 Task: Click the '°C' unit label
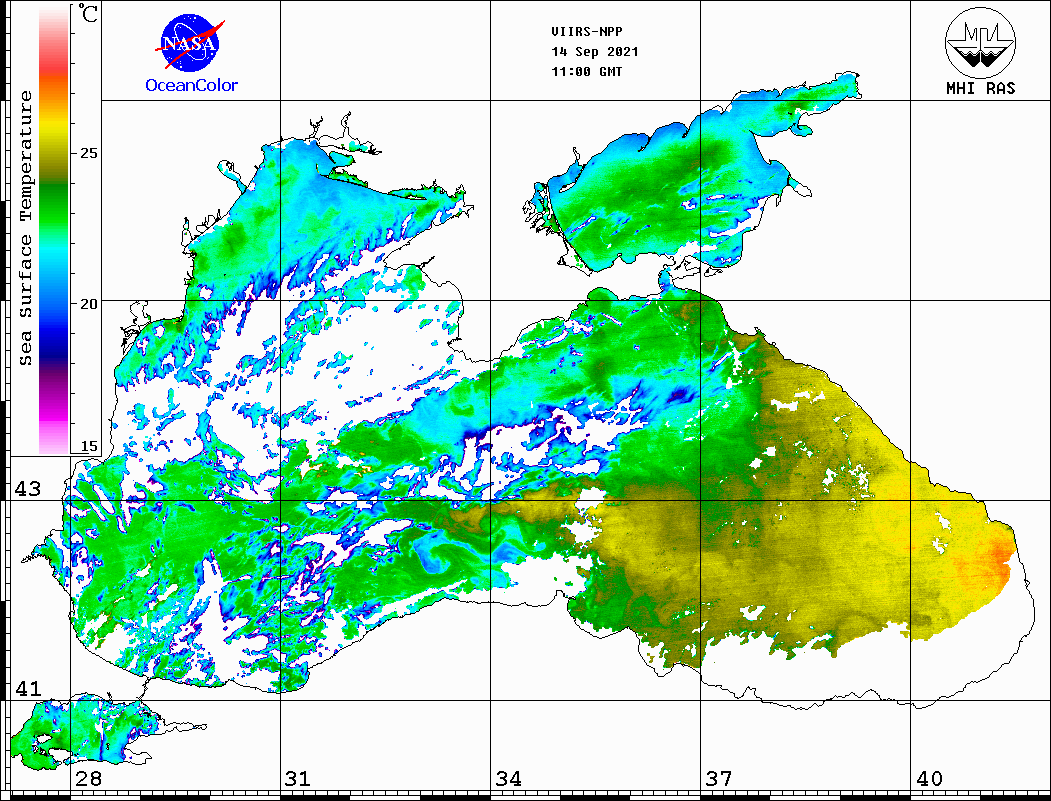[88, 13]
